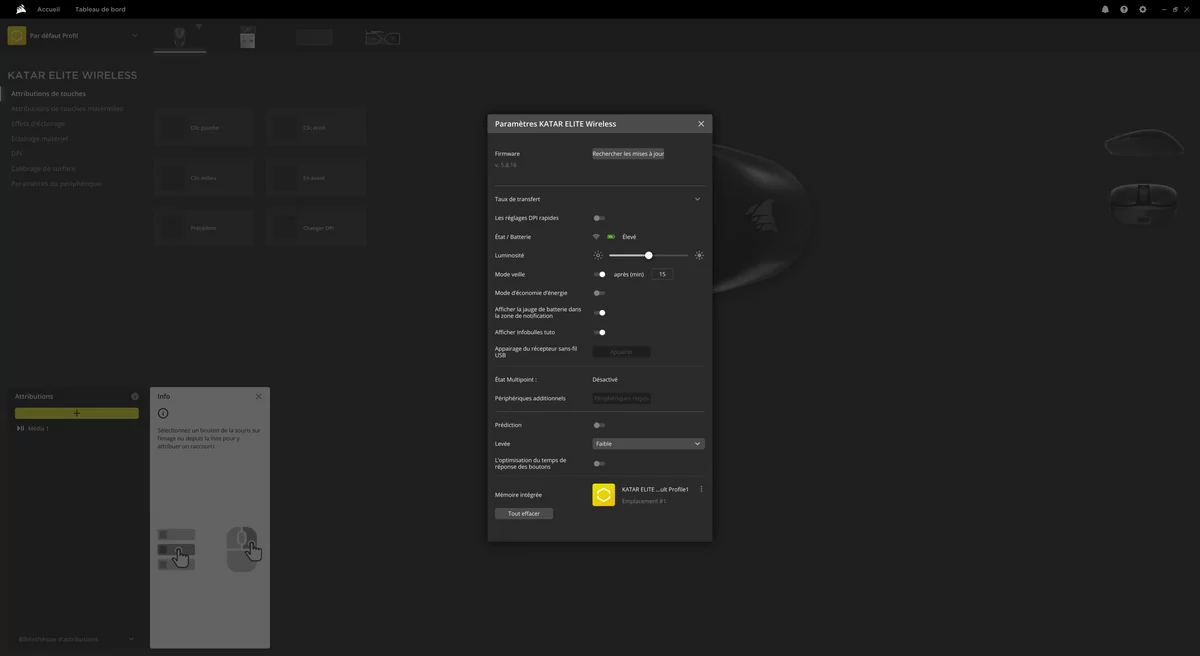Click KATAR ELITE ...ult Profile1 memory slot
Screen dimensions: 1200x656
click(x=655, y=489)
